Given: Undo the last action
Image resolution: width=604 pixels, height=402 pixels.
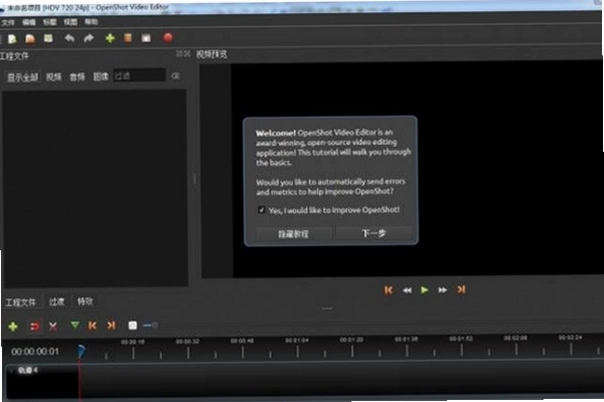Looking at the screenshot, I should pos(69,38).
